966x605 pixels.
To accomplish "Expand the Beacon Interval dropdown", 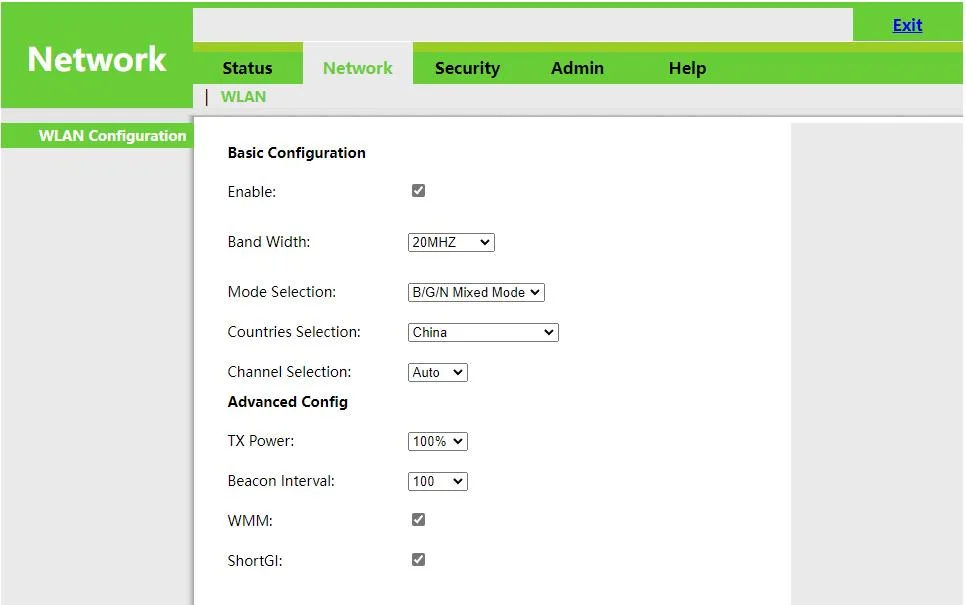I will tap(438, 481).
